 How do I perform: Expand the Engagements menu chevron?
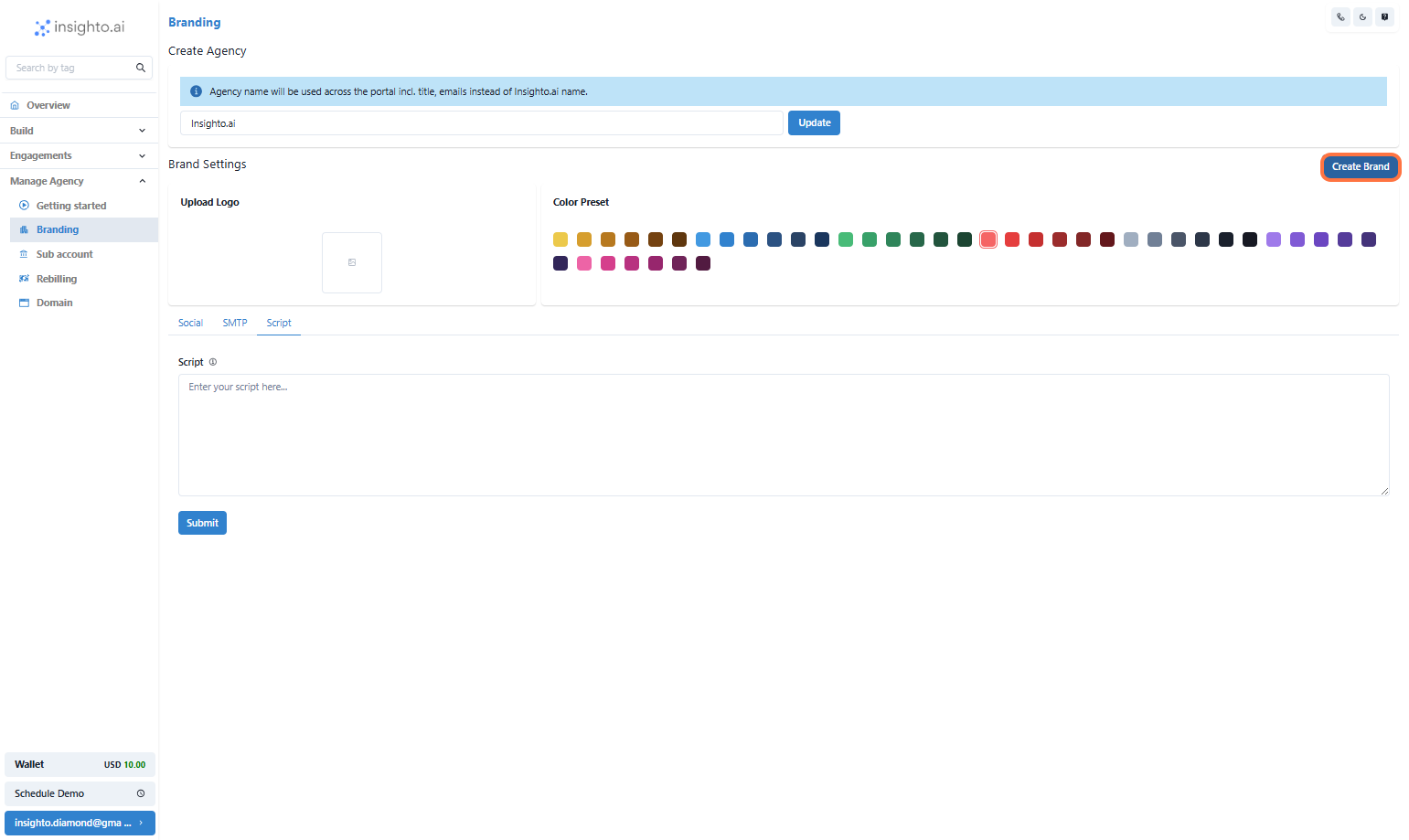[142, 156]
